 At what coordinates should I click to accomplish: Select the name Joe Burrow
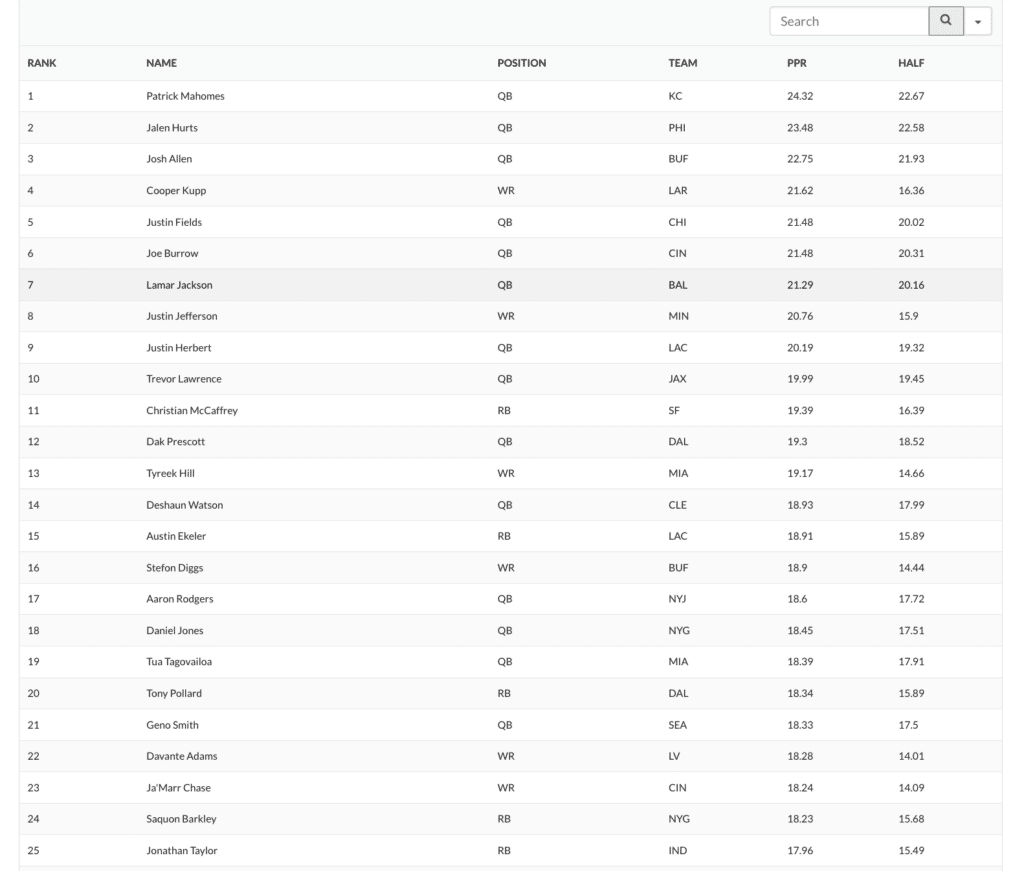click(172, 253)
